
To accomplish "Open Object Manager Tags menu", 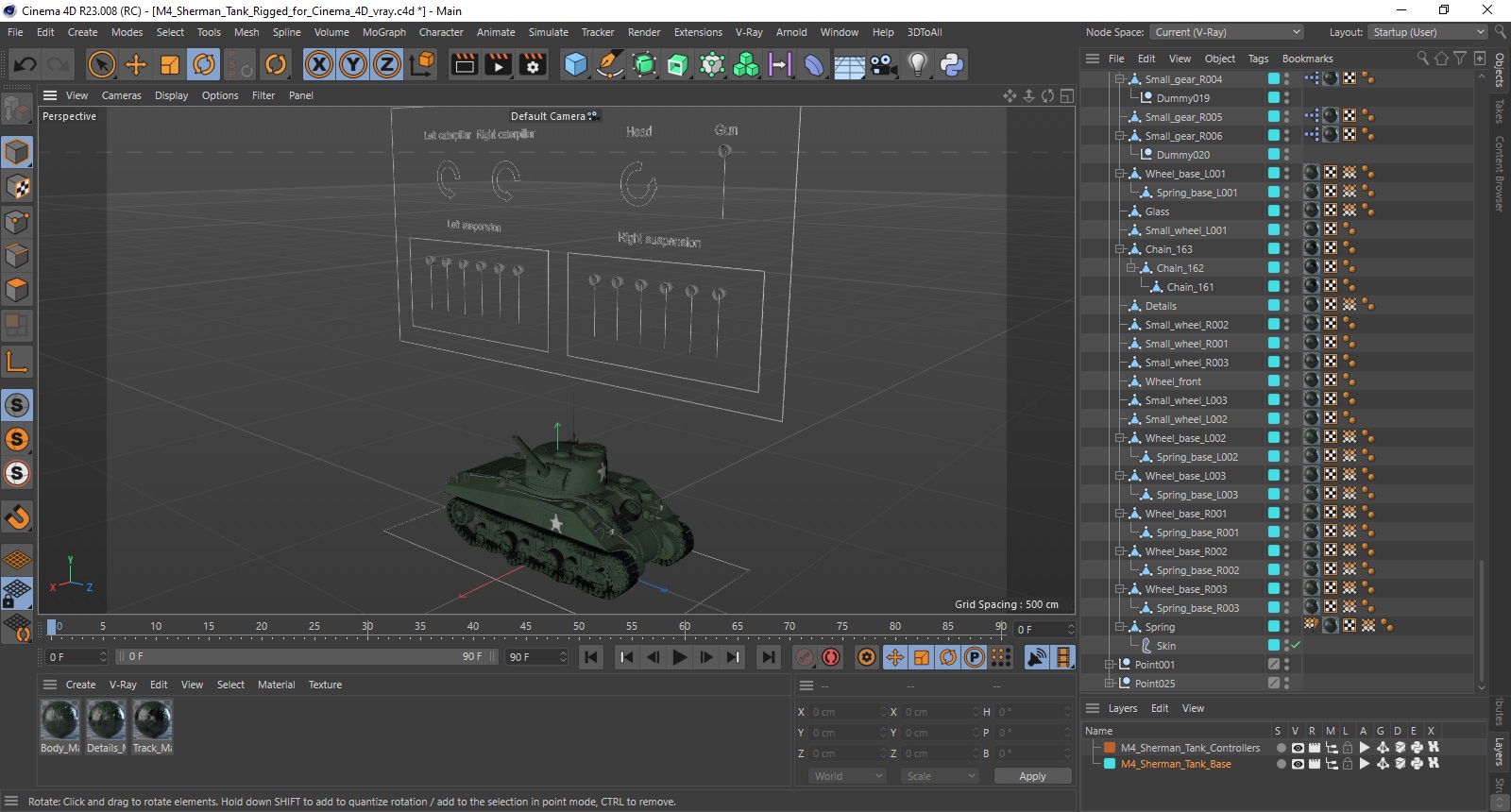I will [x=1258, y=59].
